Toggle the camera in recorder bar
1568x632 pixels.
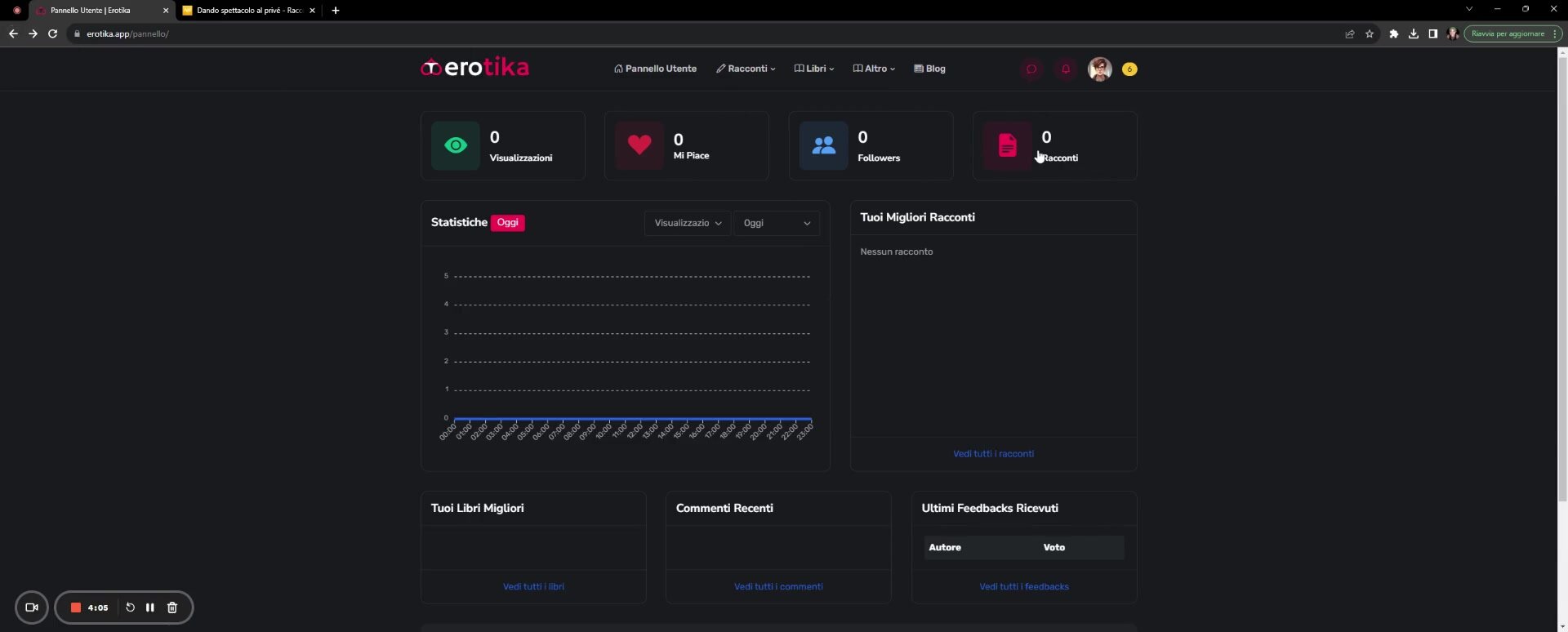click(32, 608)
